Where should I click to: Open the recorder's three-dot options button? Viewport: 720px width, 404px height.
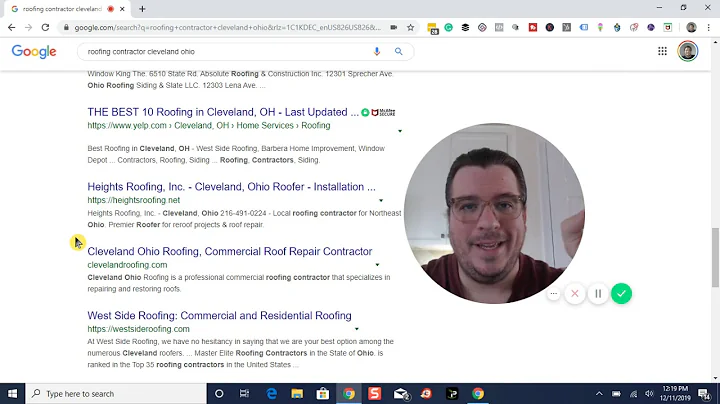(554, 293)
